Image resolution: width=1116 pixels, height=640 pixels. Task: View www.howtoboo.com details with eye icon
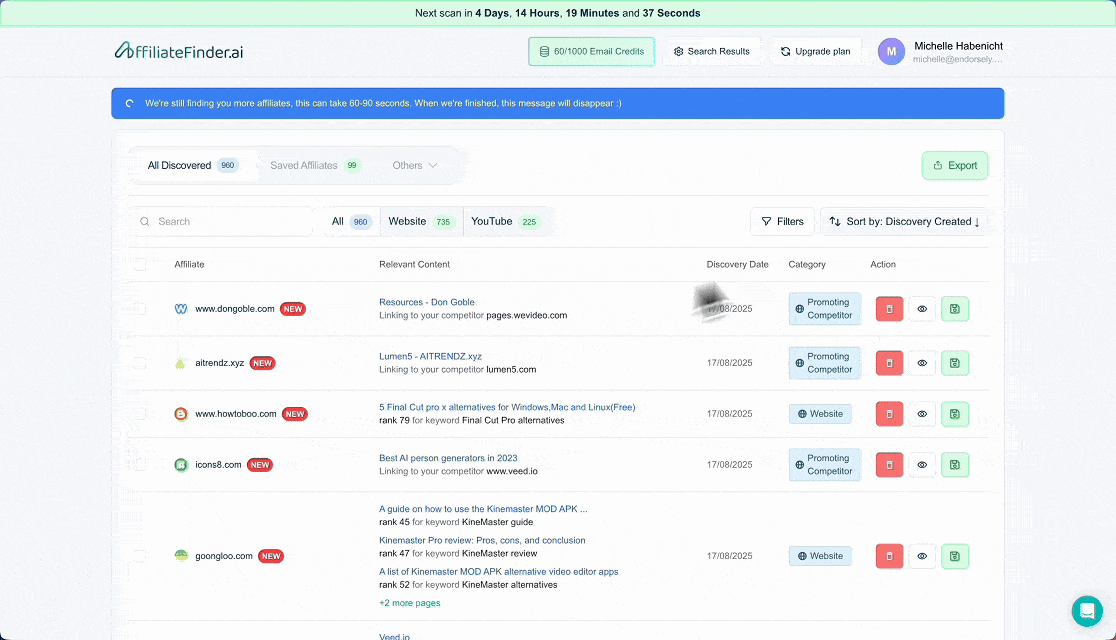click(x=922, y=414)
